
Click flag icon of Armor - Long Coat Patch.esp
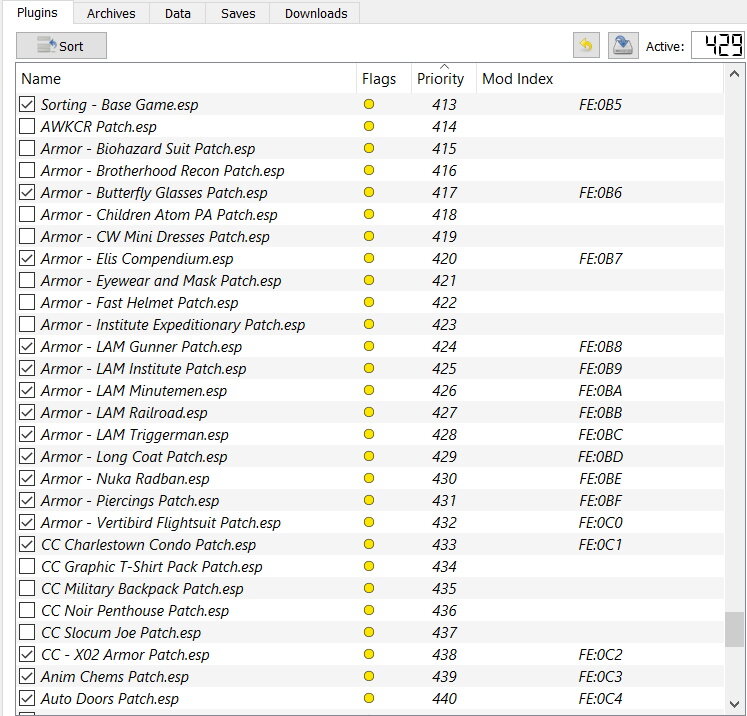369,456
